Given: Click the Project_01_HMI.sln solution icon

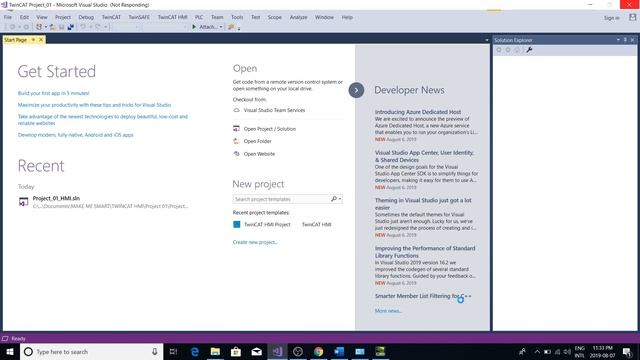Looking at the screenshot, I should click(x=24, y=202).
